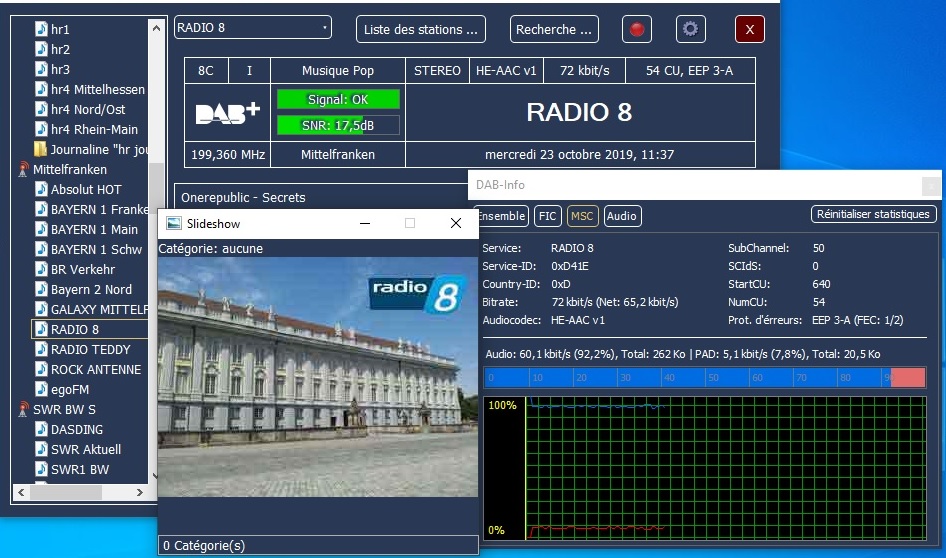Click station list horizontal scrollbar left arrow

point(21,492)
